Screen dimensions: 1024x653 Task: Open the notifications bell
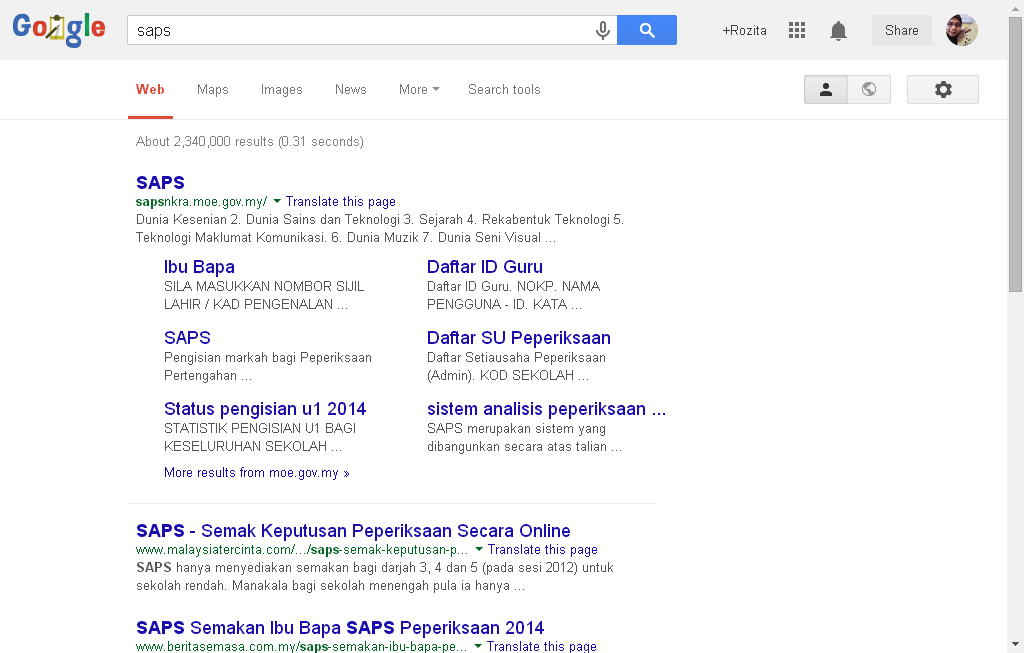pyautogui.click(x=839, y=31)
